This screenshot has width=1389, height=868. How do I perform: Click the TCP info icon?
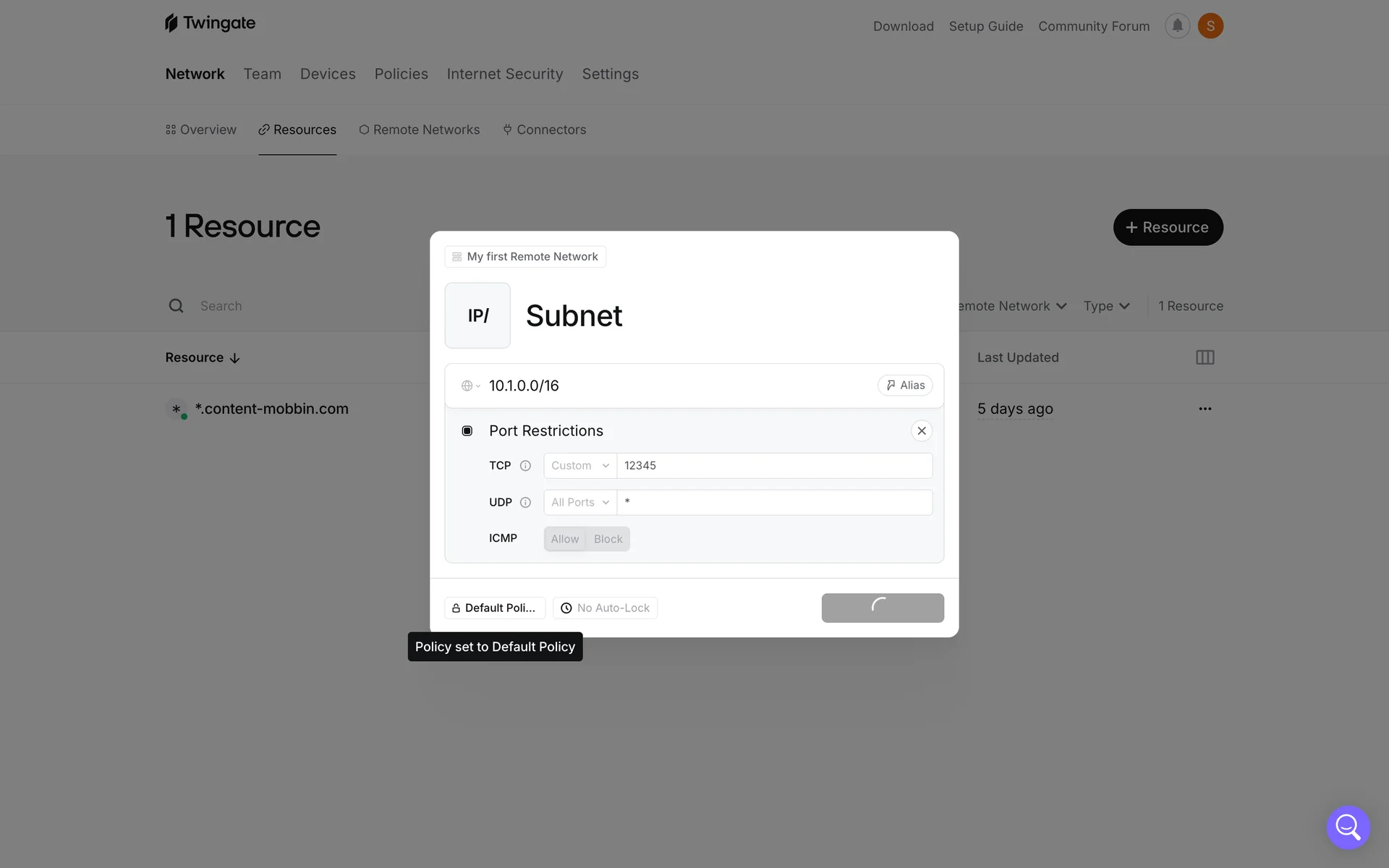click(525, 466)
